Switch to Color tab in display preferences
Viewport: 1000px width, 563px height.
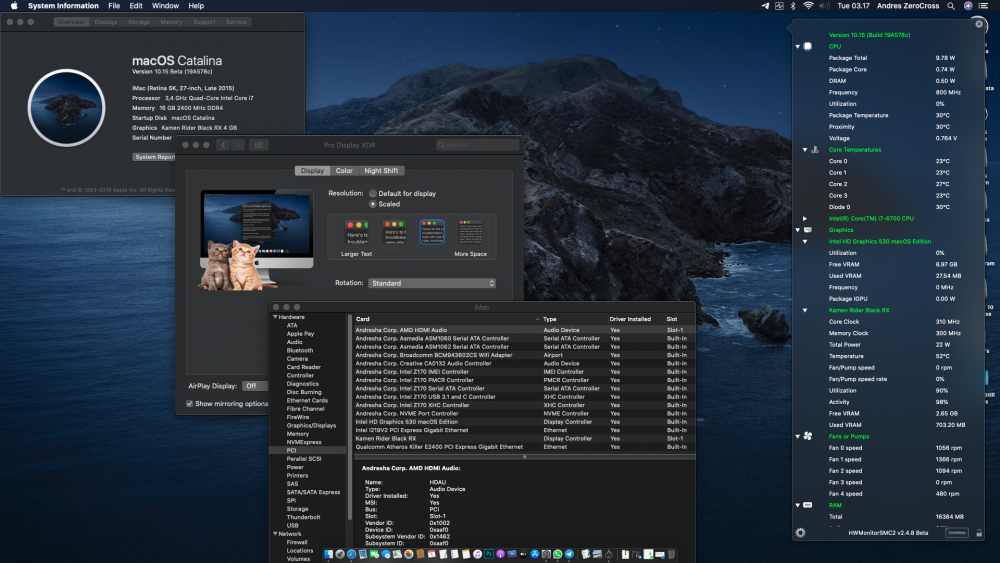coord(344,171)
